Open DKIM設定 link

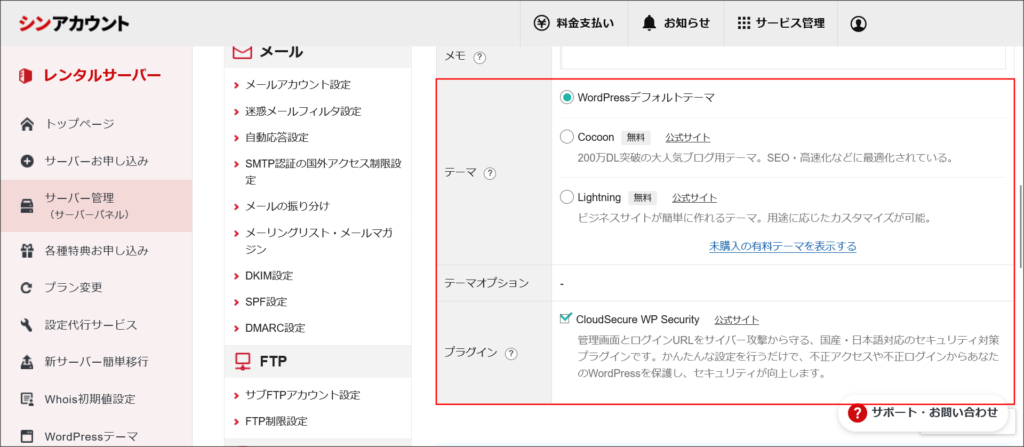click(x=269, y=276)
